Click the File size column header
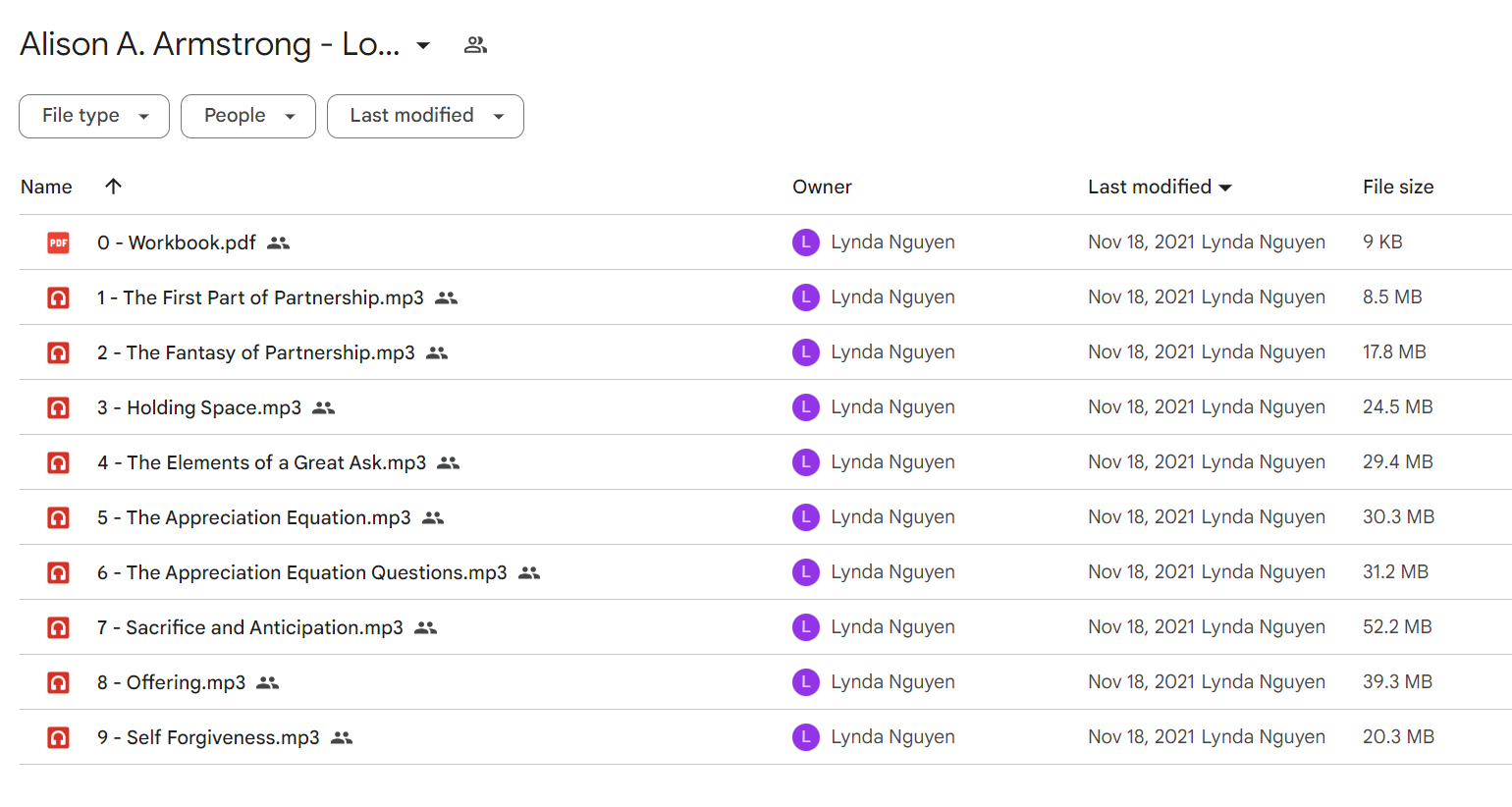The height and width of the screenshot is (807, 1512). tap(1398, 187)
